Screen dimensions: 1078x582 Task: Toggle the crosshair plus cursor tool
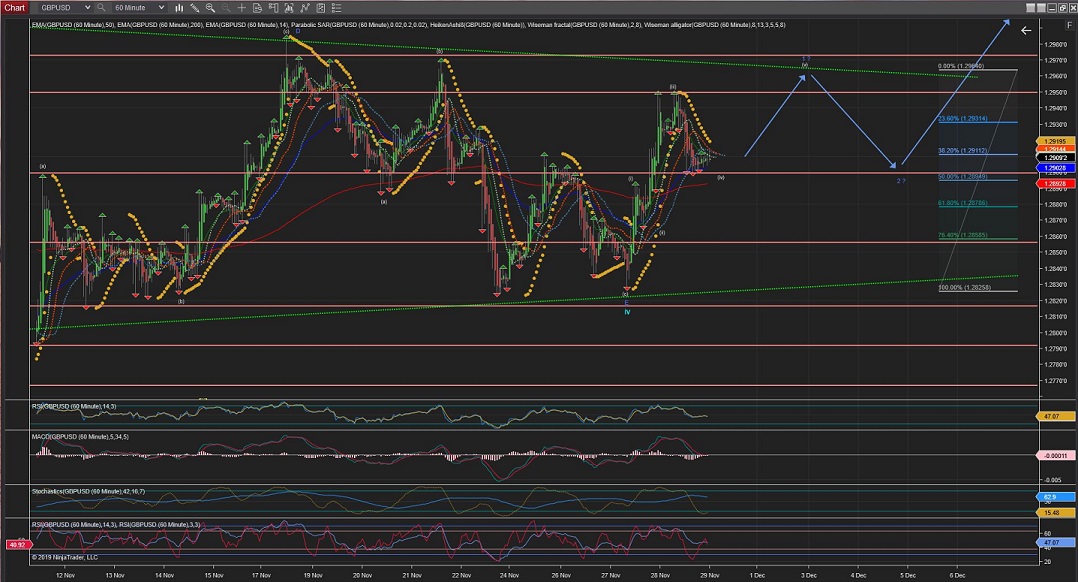point(241,8)
